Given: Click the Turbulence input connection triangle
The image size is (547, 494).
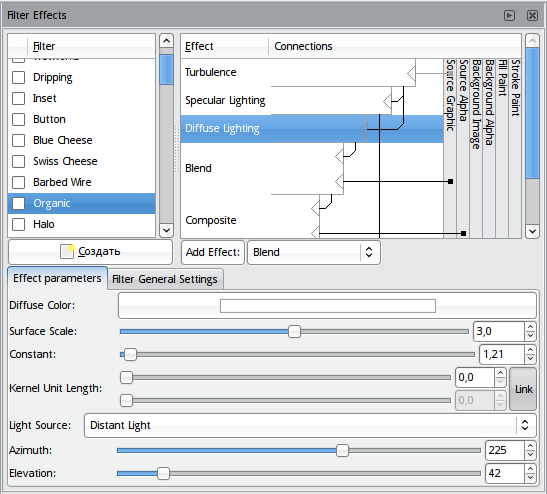Looking at the screenshot, I should coord(411,74).
